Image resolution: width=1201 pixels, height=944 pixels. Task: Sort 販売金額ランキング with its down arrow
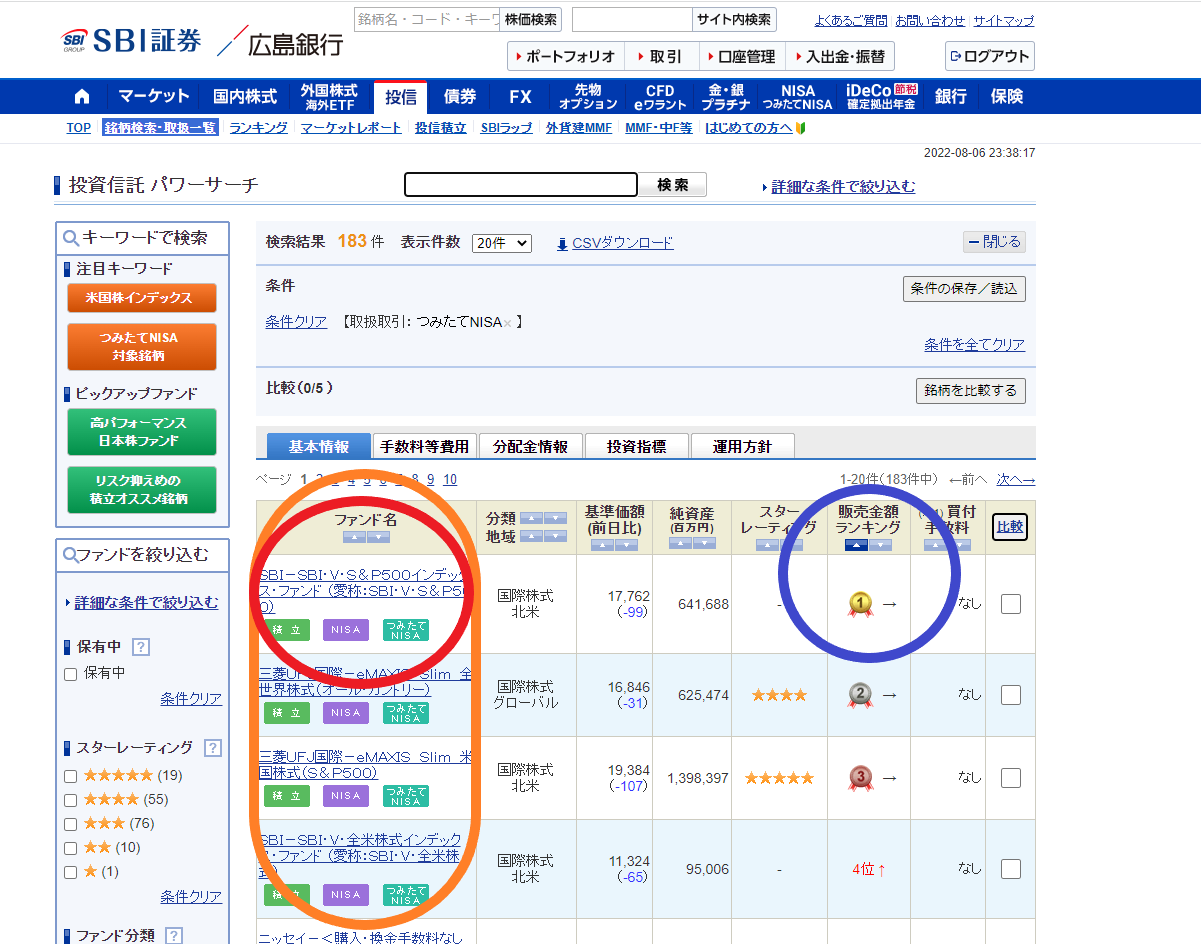coord(880,545)
